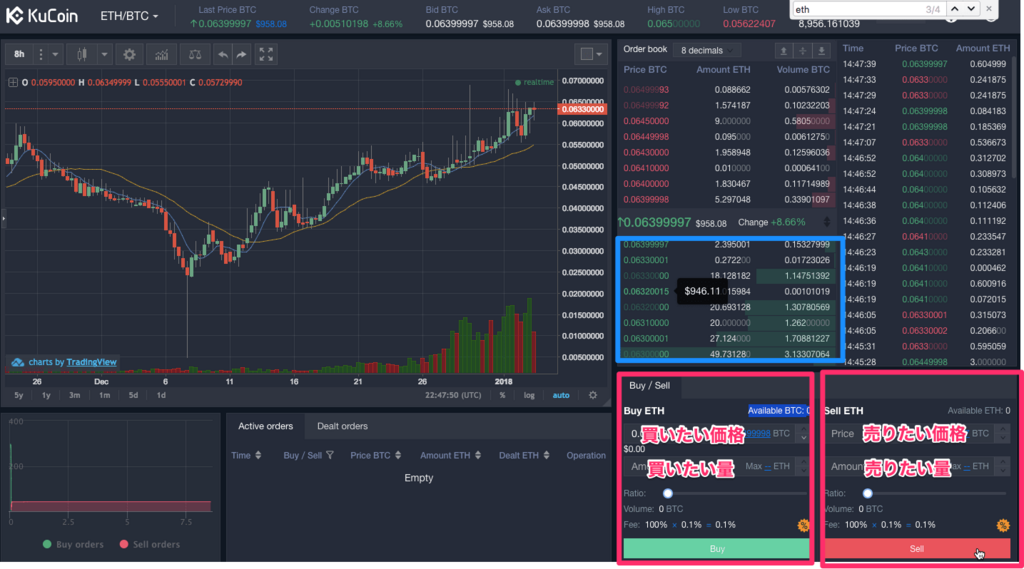Select the Active orders tab
The image size is (1024, 569).
coord(265,426)
